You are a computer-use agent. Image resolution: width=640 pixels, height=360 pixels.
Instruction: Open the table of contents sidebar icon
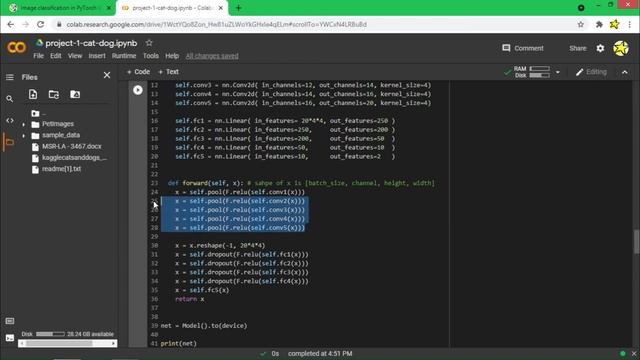[x=9, y=77]
